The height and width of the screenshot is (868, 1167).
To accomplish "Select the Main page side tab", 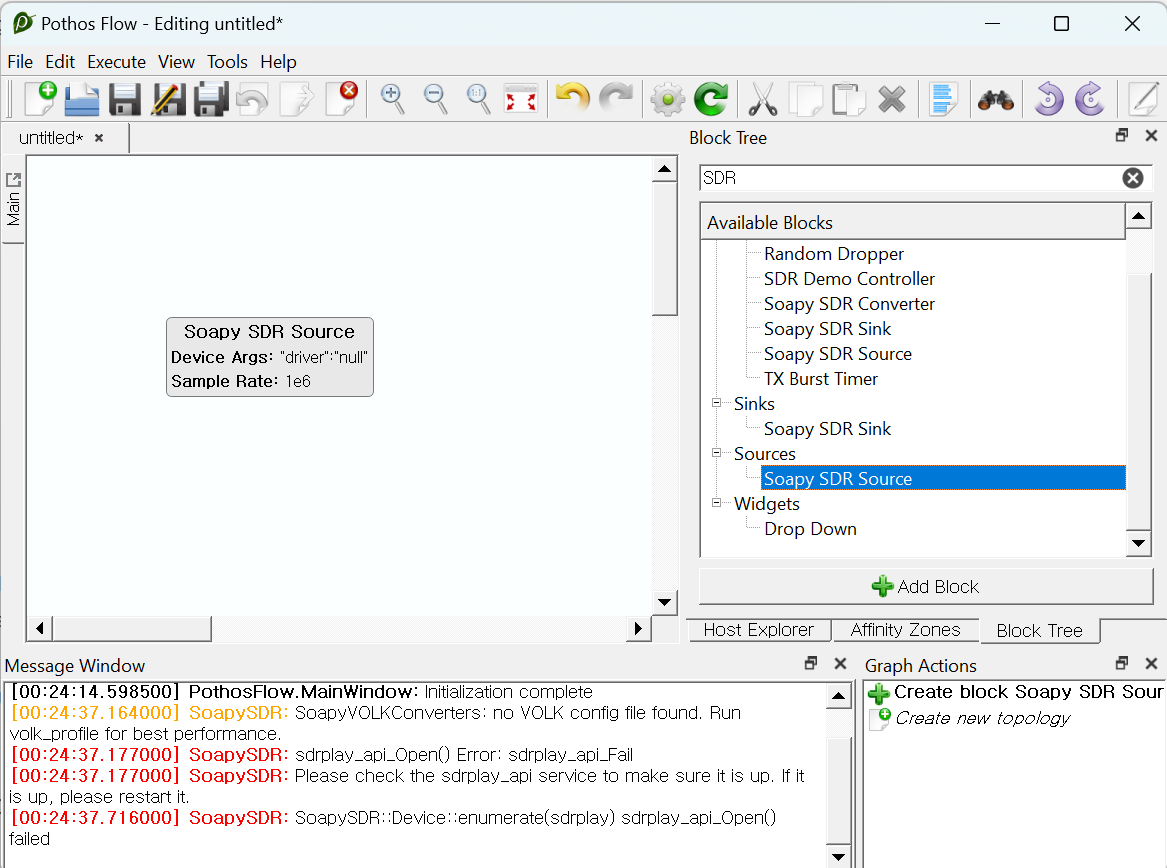I will (x=13, y=200).
